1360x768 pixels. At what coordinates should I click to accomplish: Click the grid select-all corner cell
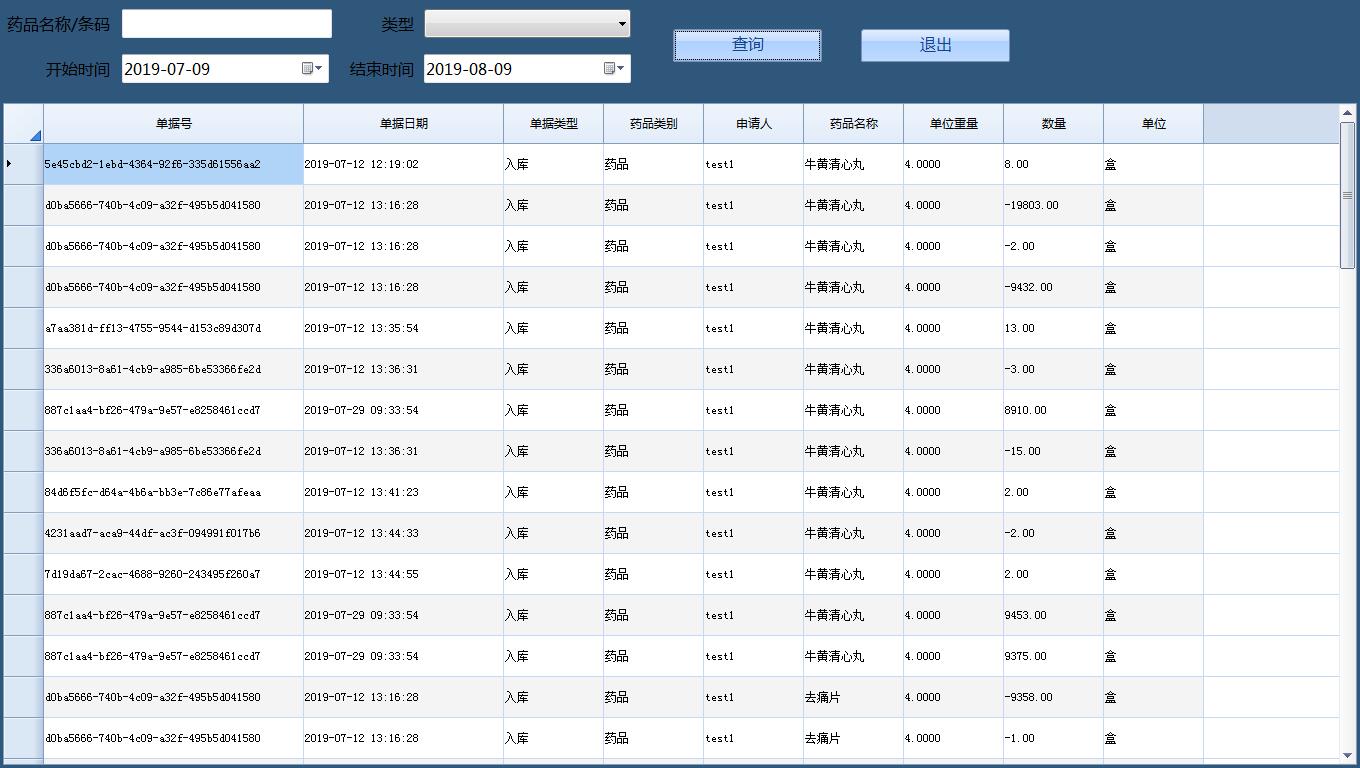(23, 124)
